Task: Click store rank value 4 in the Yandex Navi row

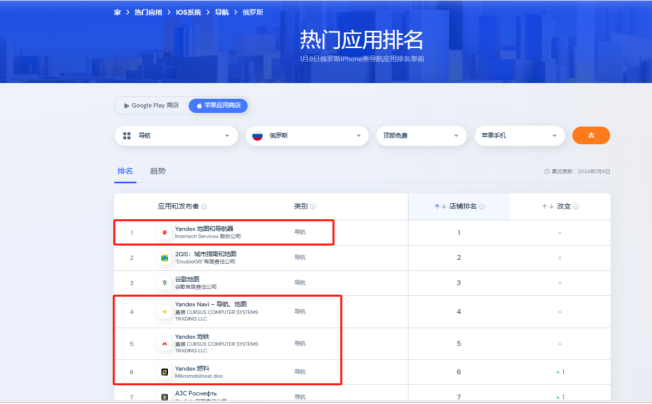Action: pos(459,312)
